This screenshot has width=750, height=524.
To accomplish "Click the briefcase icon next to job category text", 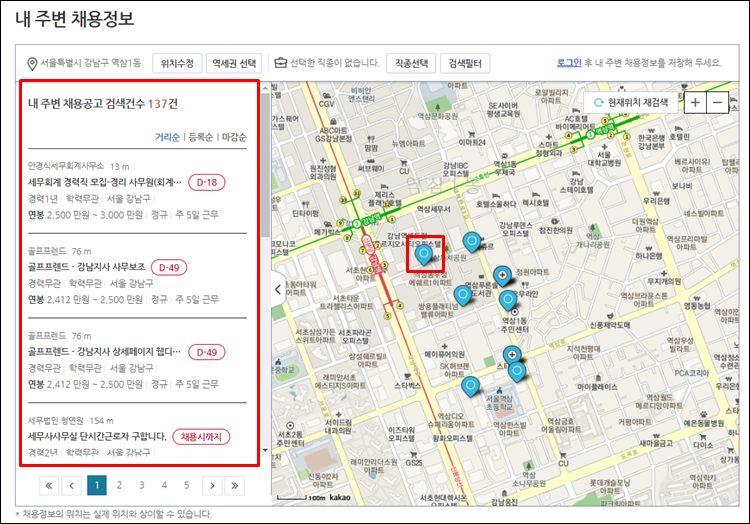I will [281, 63].
